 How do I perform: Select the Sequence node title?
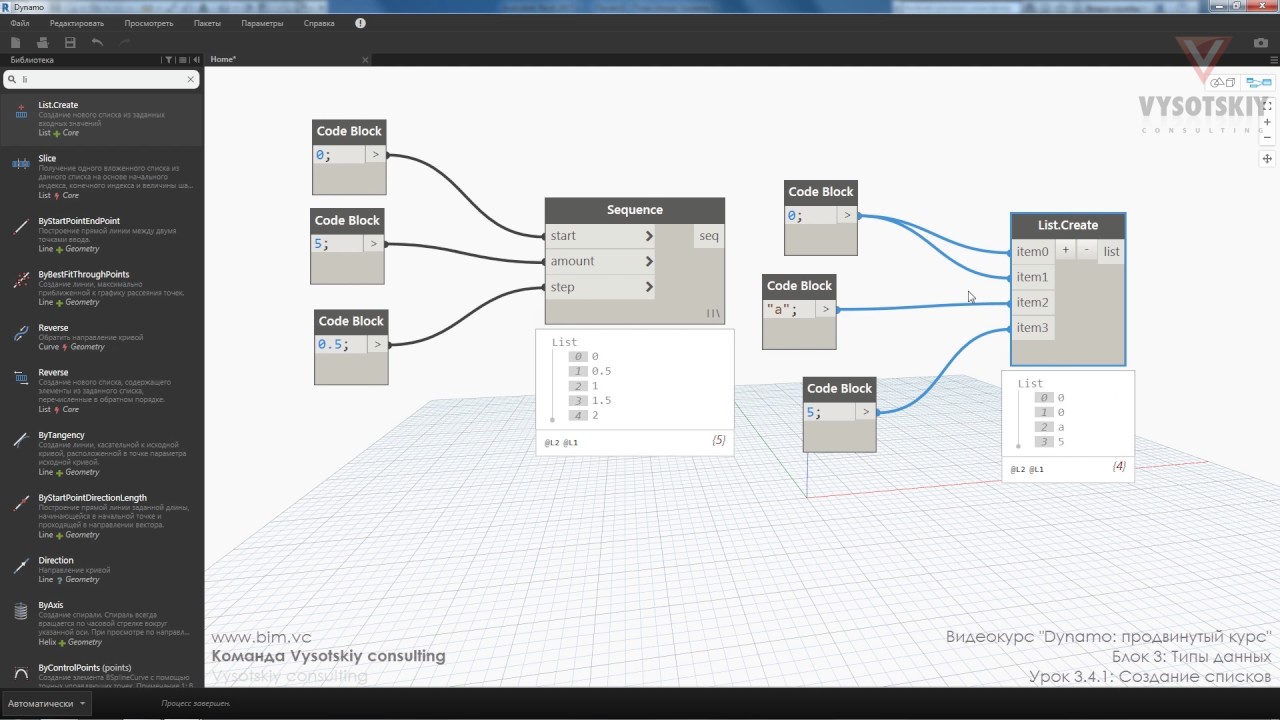click(x=635, y=210)
